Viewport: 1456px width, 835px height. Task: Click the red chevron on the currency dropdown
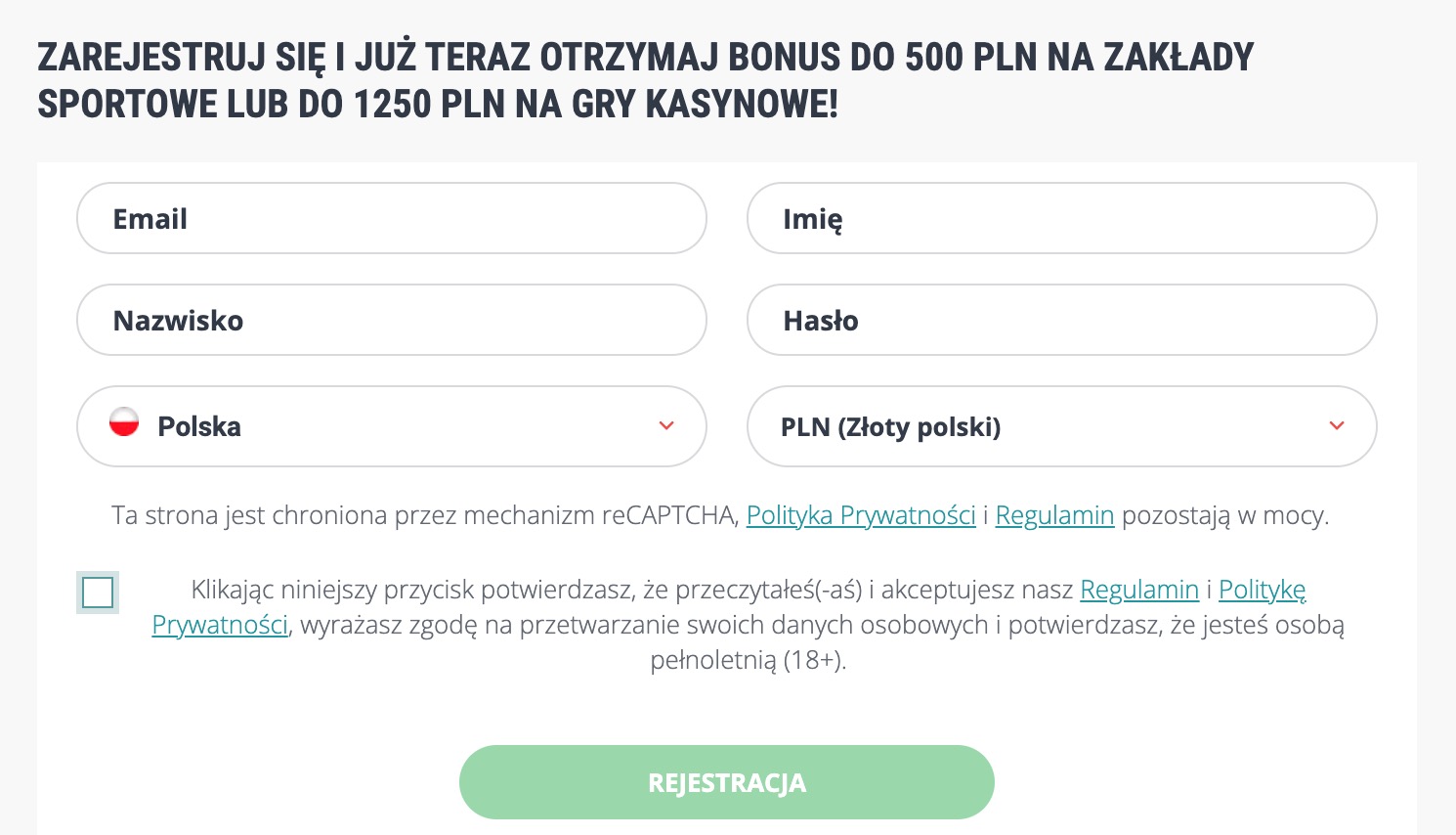click(x=1337, y=425)
